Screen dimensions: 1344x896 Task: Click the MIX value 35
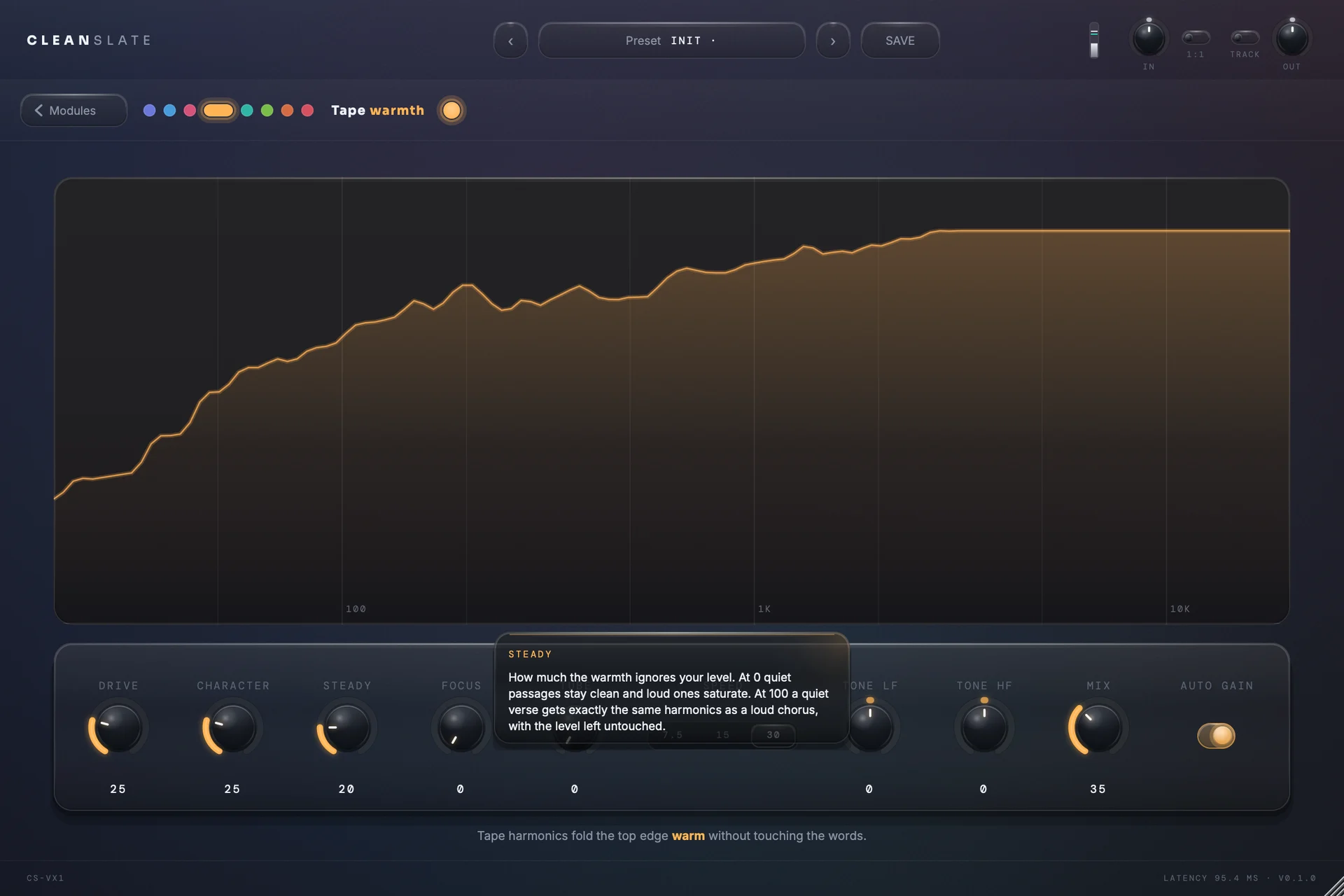point(1098,789)
